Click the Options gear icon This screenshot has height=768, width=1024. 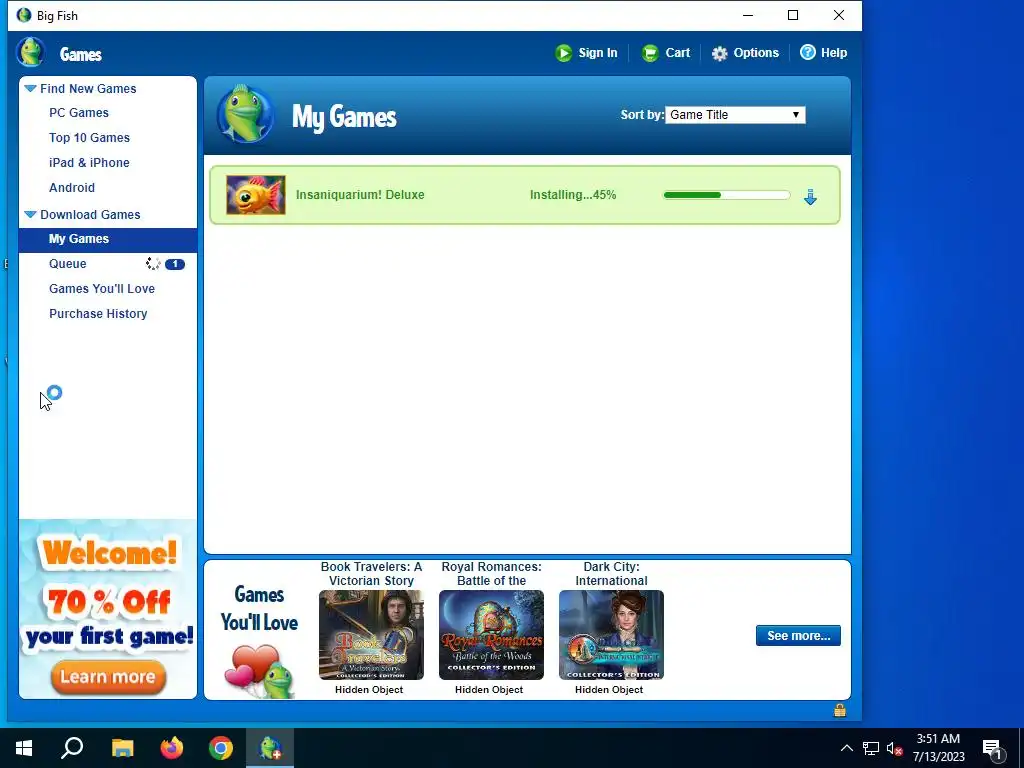point(720,54)
